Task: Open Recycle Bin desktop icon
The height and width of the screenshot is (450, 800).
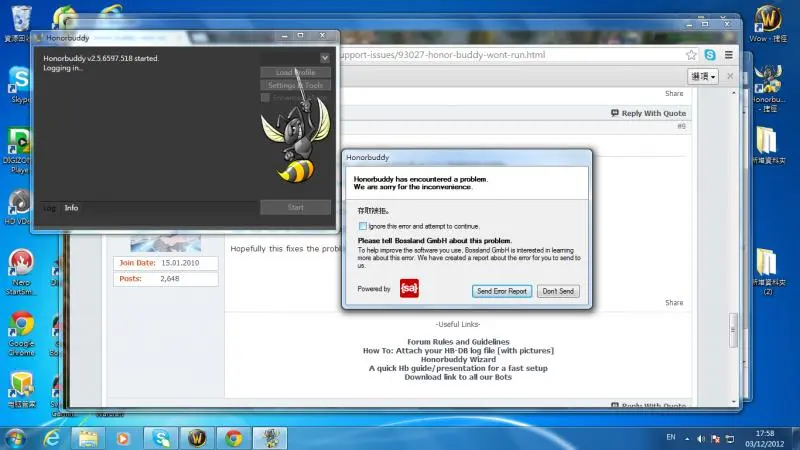Action: pos(19,23)
